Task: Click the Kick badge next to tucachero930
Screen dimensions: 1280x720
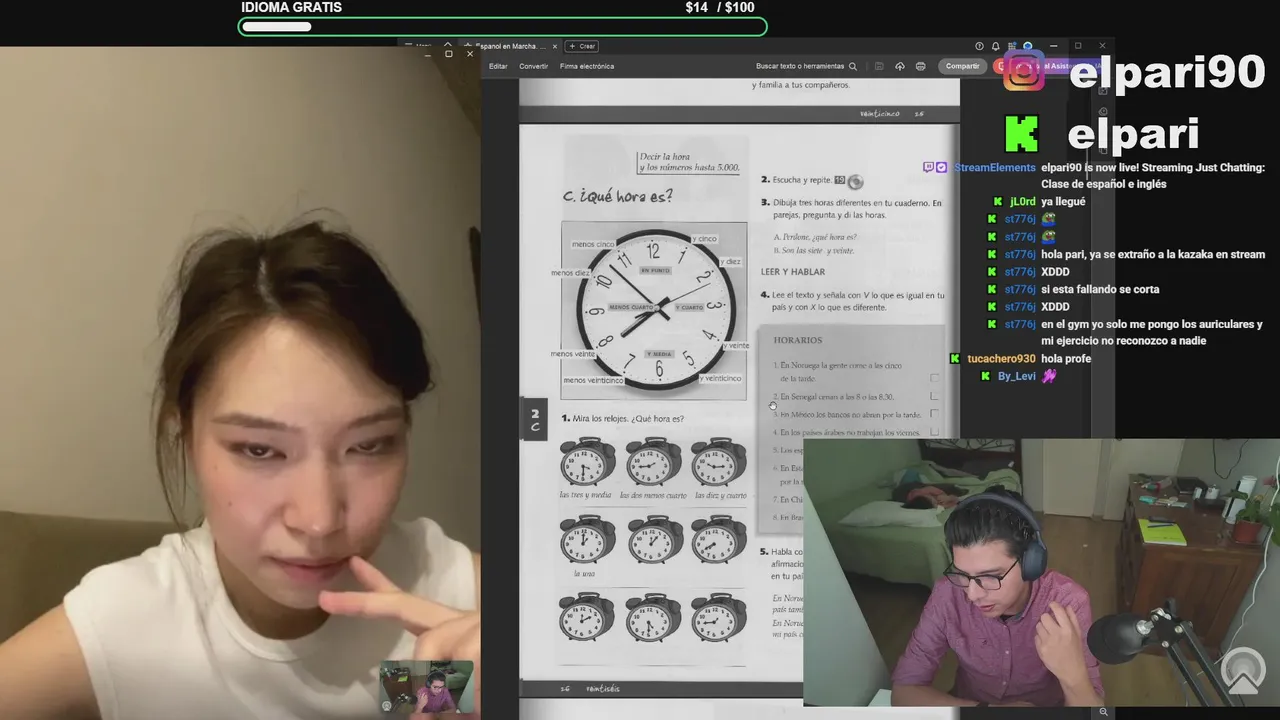Action: coord(955,359)
